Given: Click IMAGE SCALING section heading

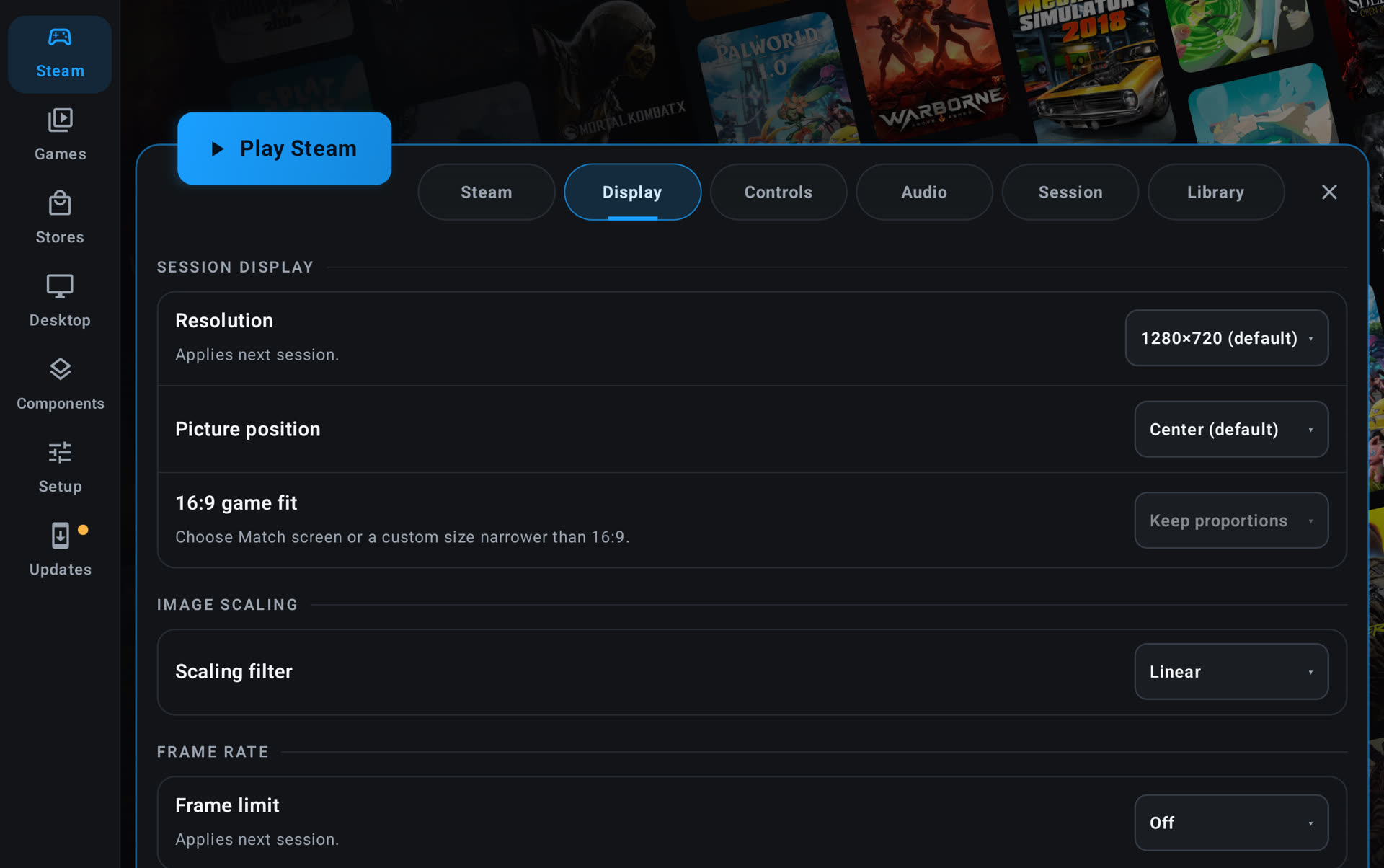Looking at the screenshot, I should 227,605.
